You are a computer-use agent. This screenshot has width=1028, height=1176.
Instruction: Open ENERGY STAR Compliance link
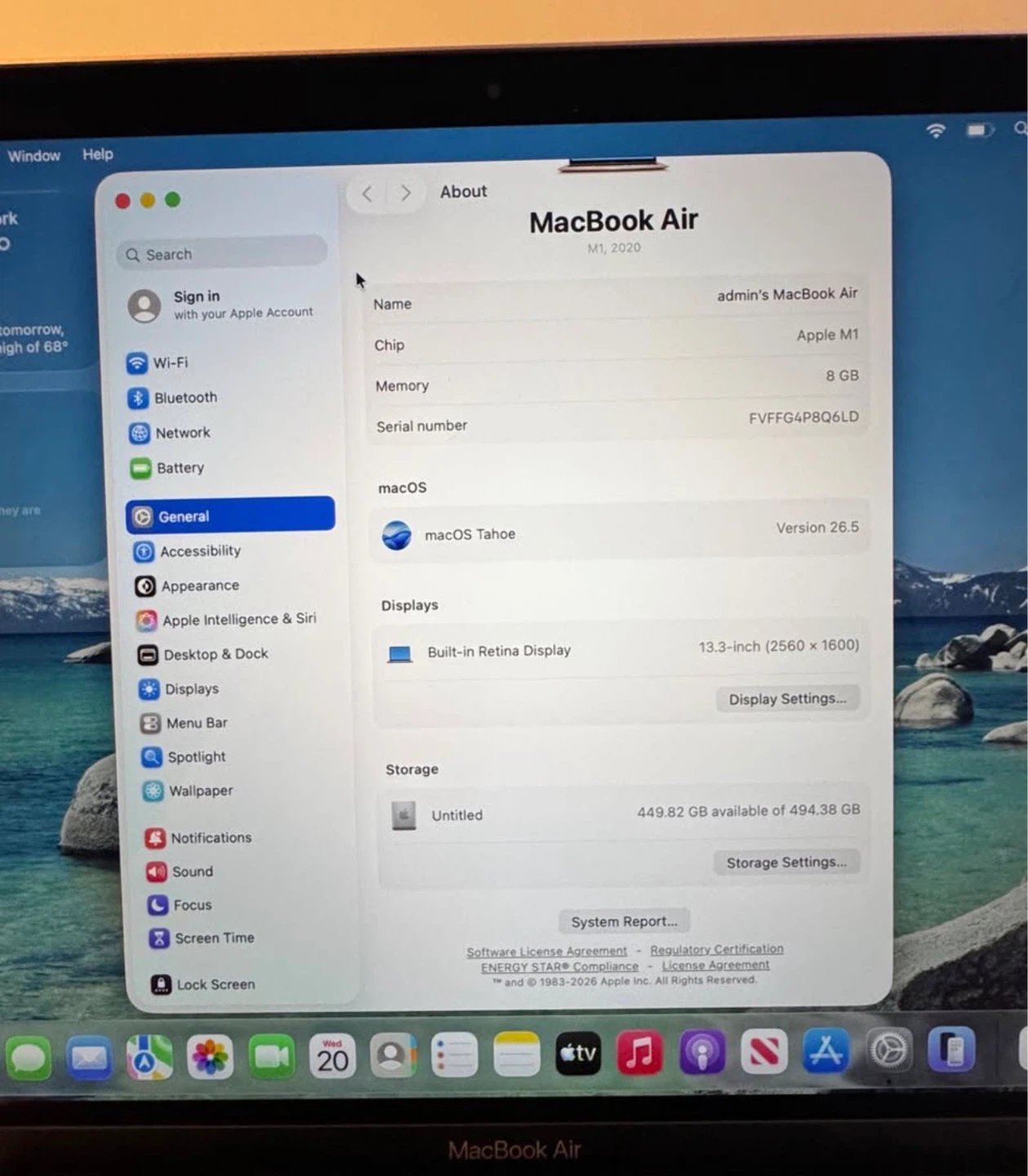[x=560, y=967]
